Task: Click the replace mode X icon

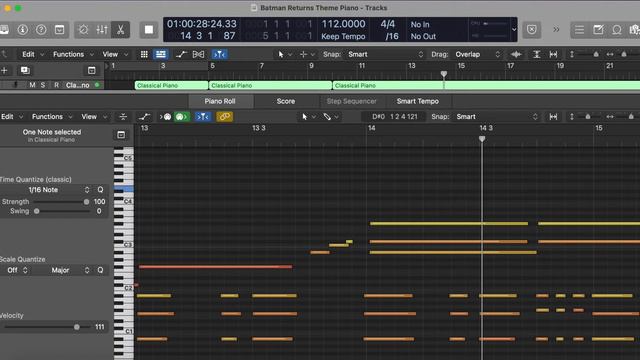Action: click(x=531, y=29)
